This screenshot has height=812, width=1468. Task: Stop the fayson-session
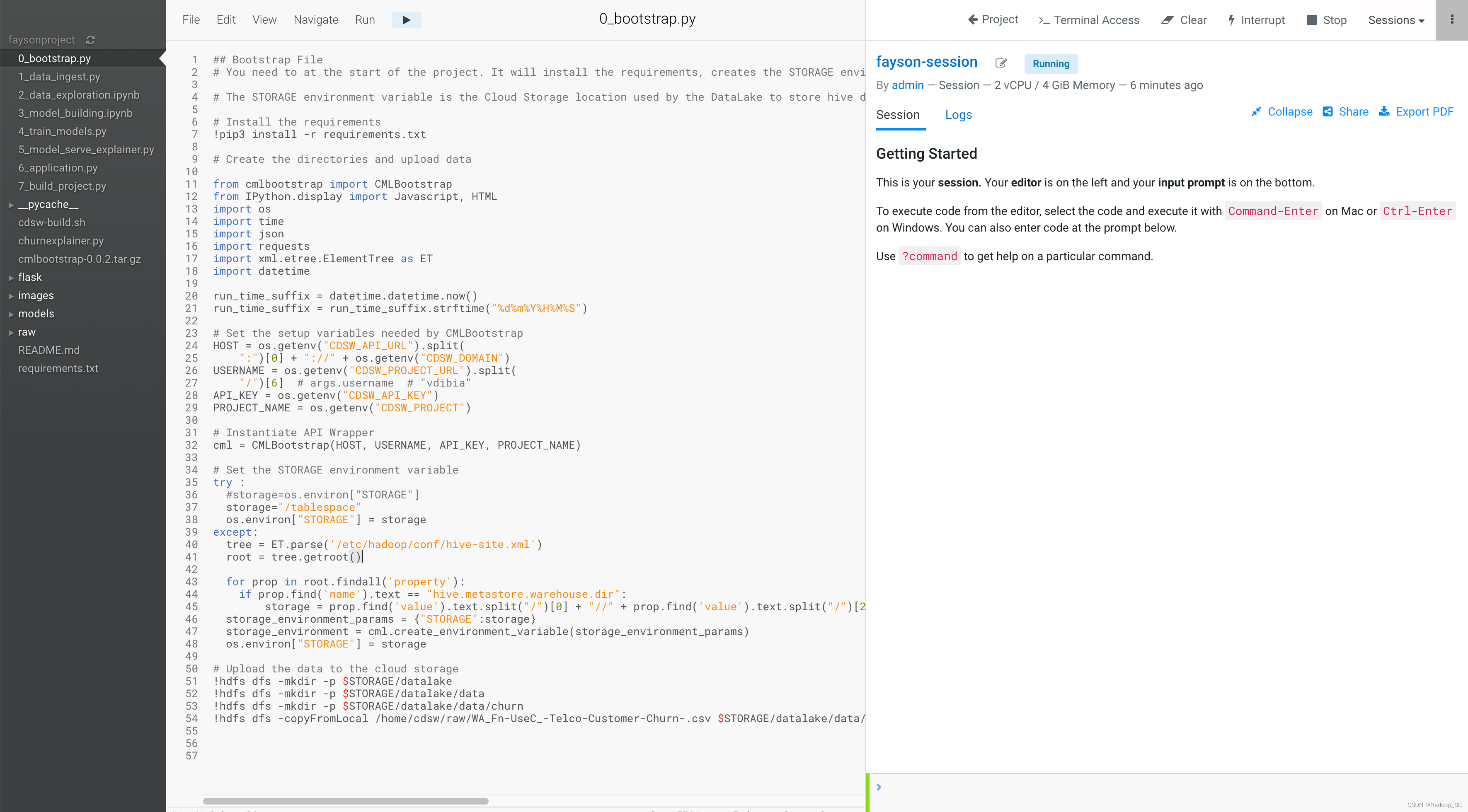pyautogui.click(x=1327, y=20)
